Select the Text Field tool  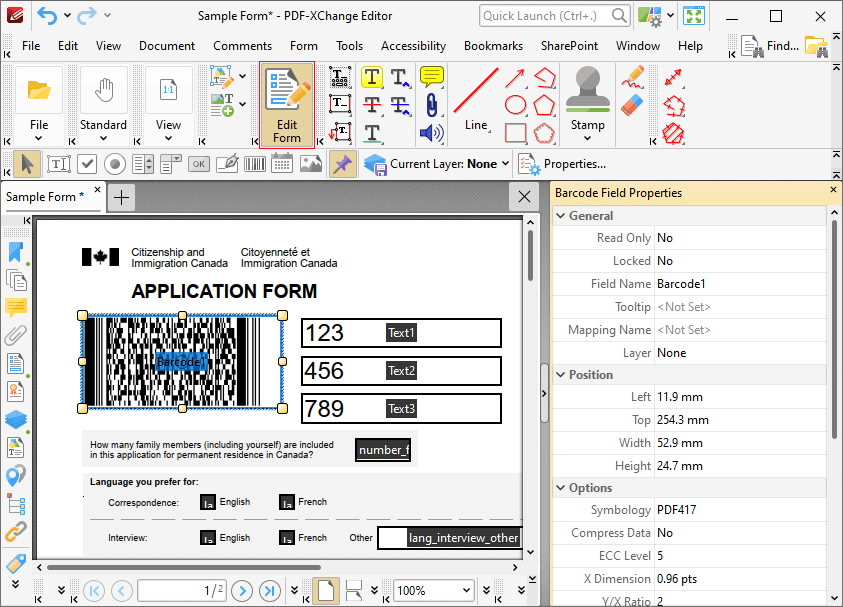[x=59, y=164]
